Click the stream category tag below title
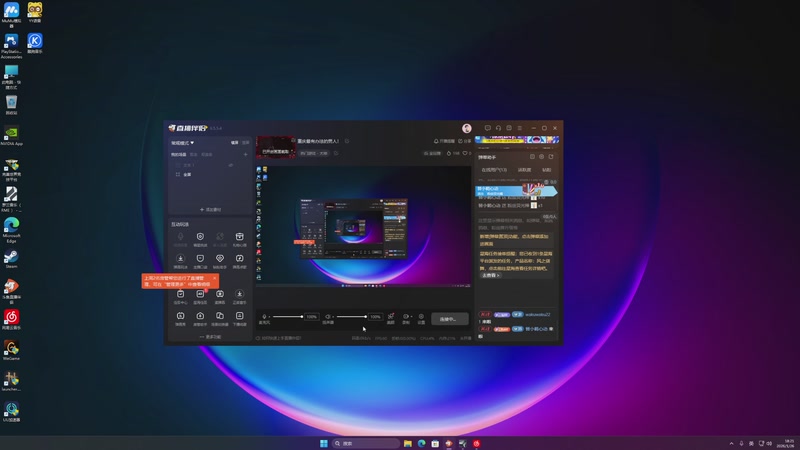The width and height of the screenshot is (800, 450). pyautogui.click(x=314, y=153)
